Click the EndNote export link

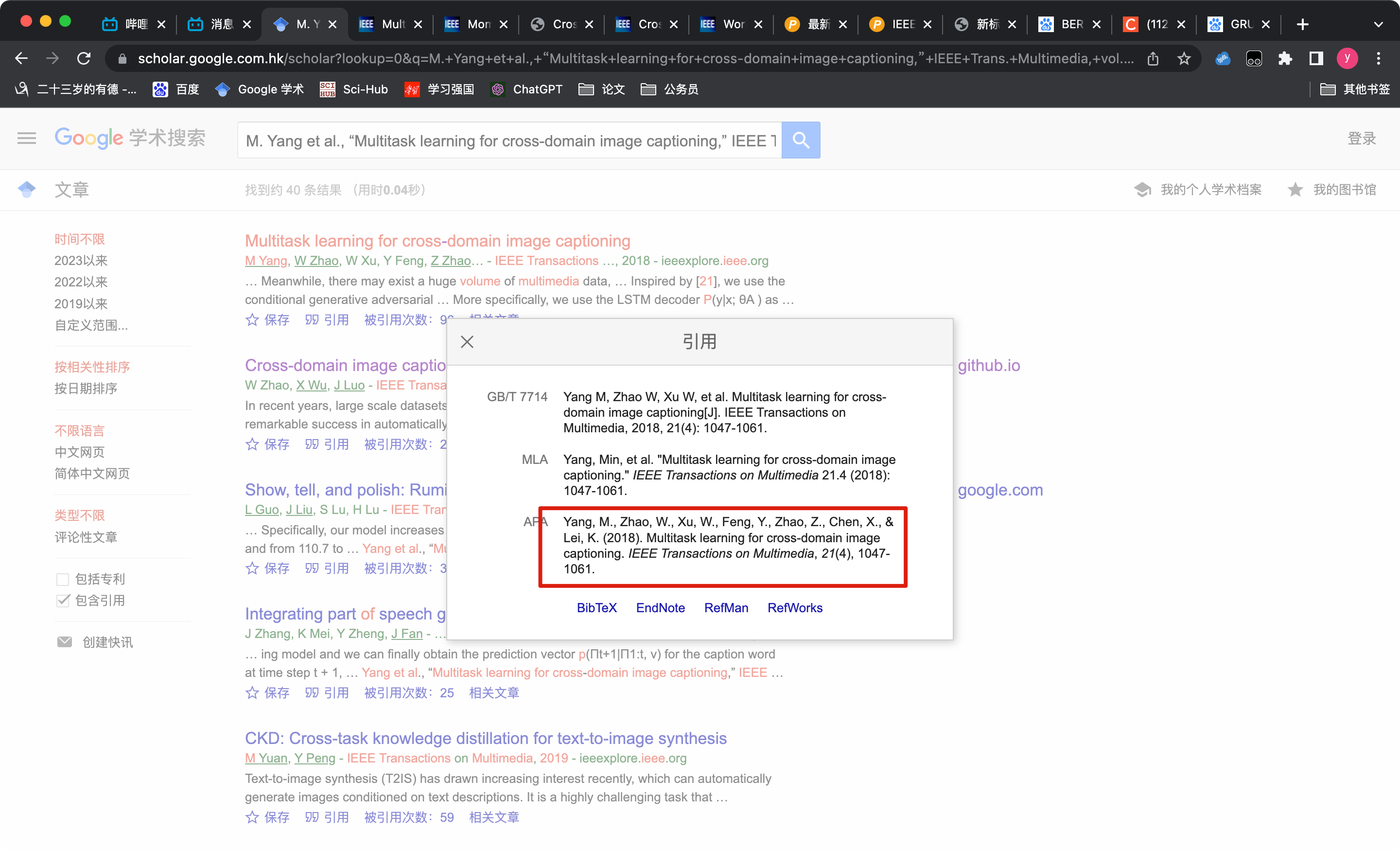coord(660,607)
